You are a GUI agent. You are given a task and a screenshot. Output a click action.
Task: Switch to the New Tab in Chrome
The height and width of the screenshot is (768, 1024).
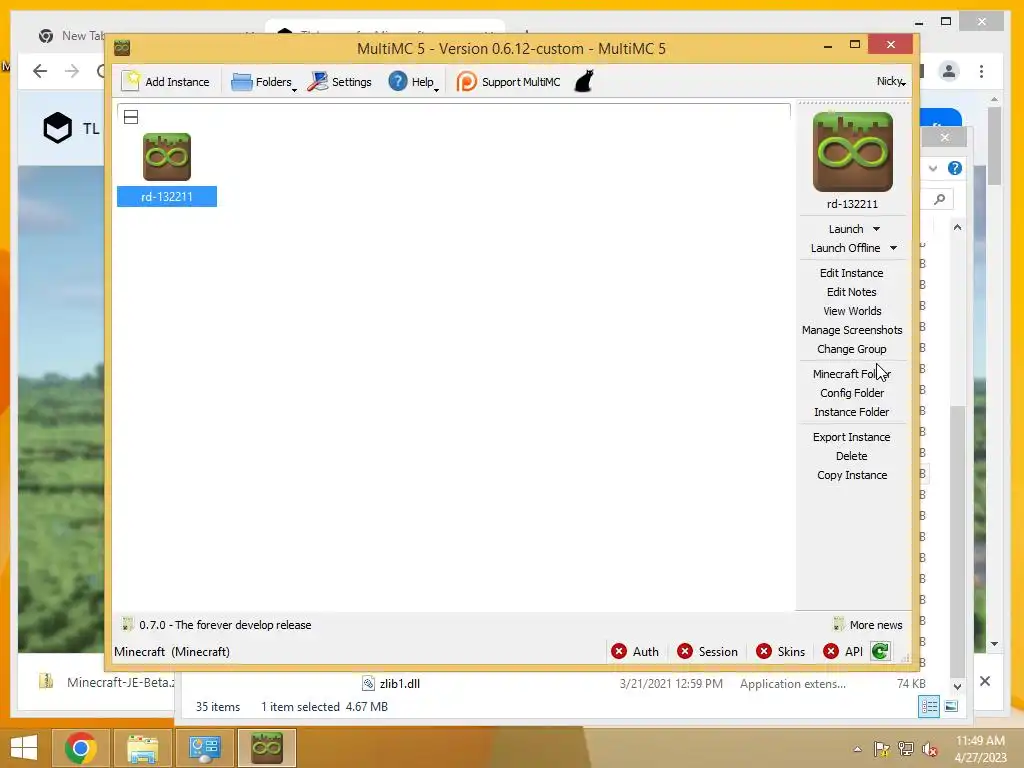(70, 35)
